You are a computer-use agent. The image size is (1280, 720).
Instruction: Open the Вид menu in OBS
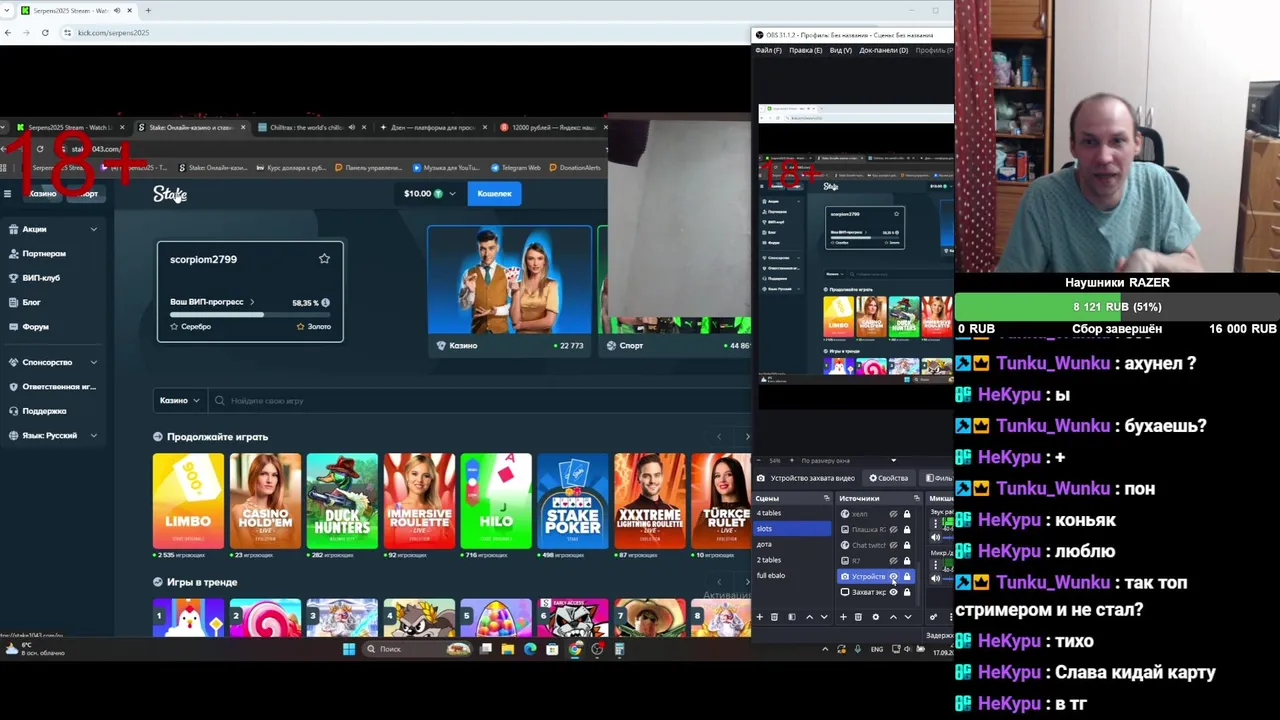(840, 50)
